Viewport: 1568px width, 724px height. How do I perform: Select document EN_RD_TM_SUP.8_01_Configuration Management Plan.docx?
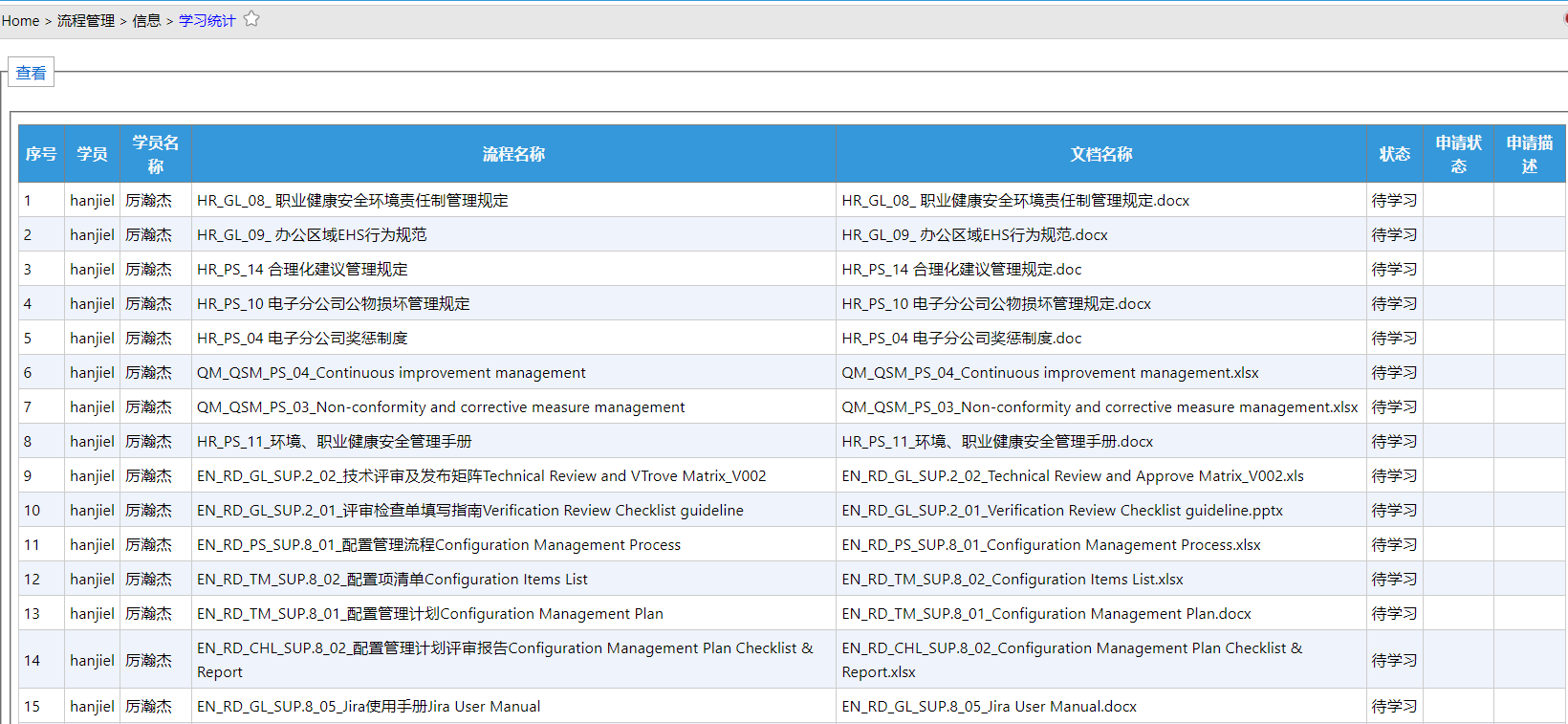pyautogui.click(x=1046, y=614)
